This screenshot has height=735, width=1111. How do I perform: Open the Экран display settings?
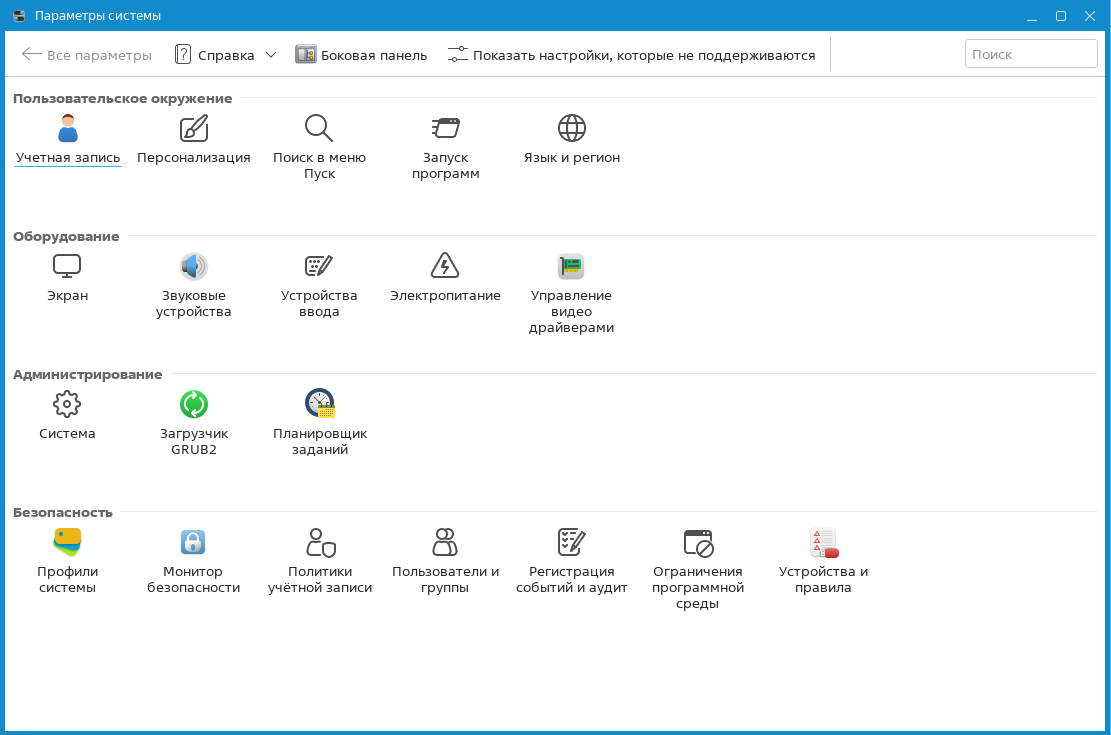click(67, 267)
